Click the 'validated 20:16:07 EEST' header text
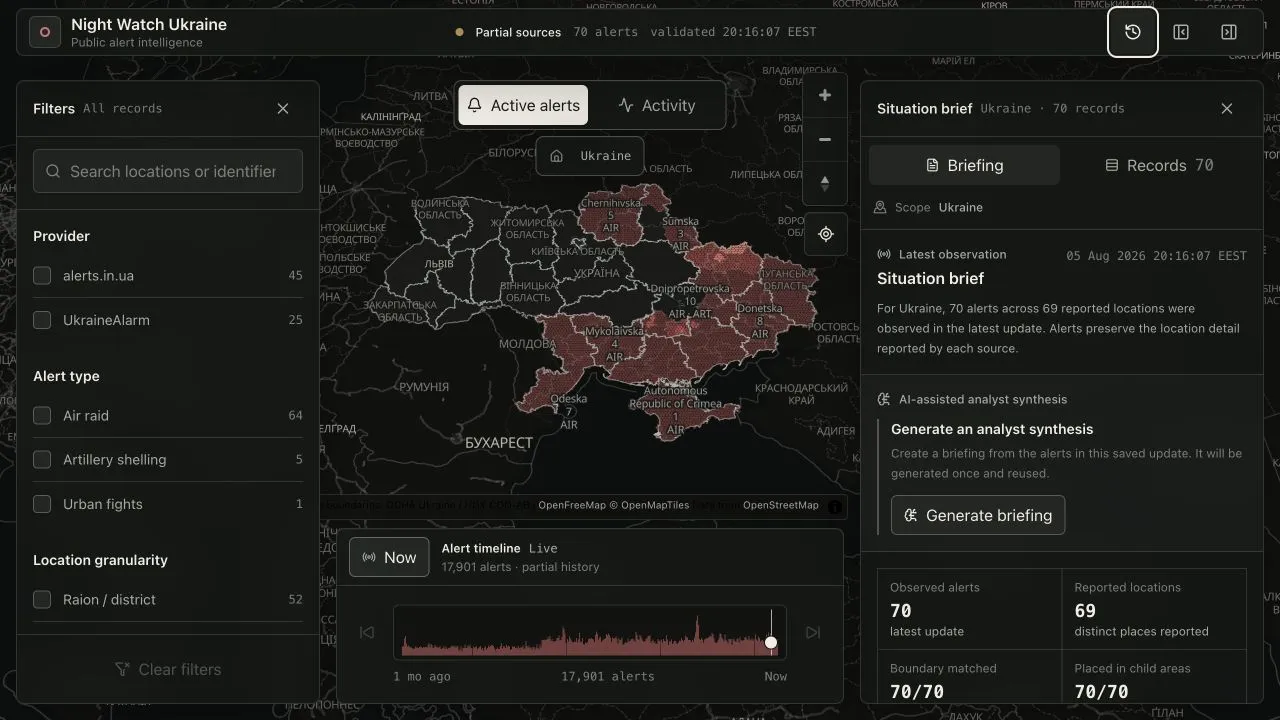1280x720 pixels. pyautogui.click(x=733, y=32)
